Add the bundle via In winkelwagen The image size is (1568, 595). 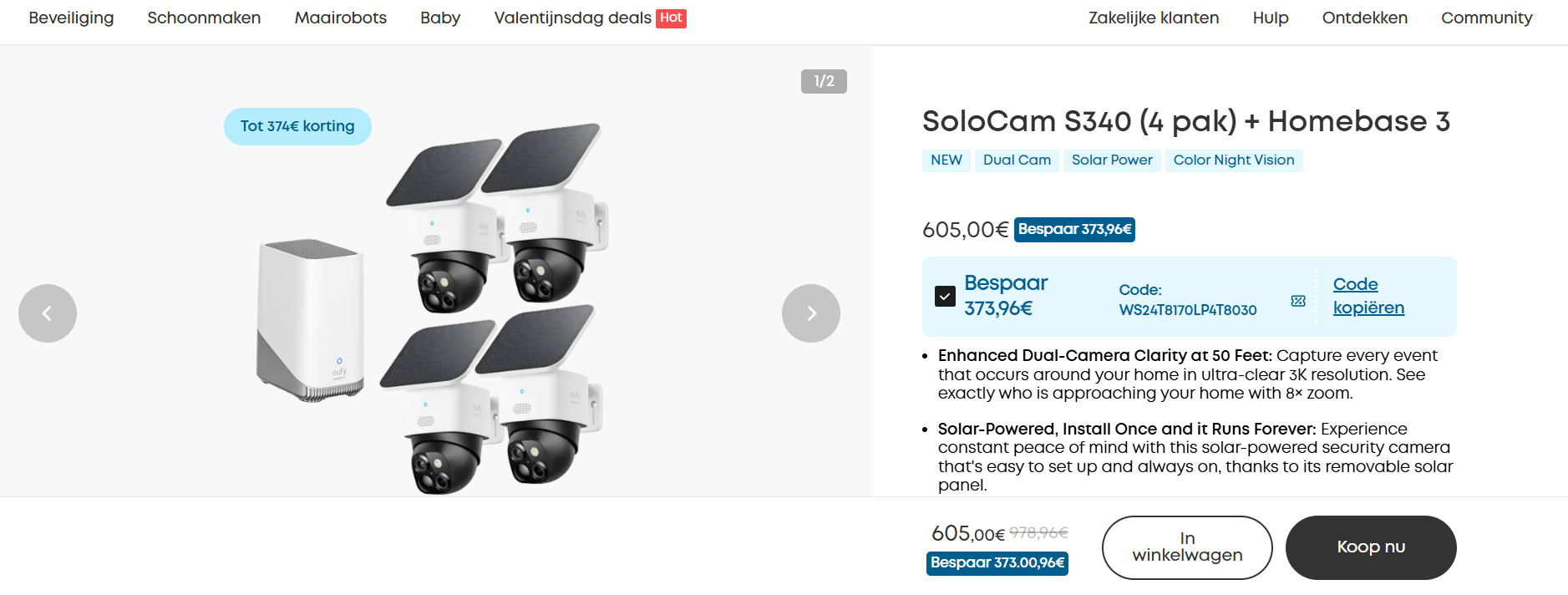click(x=1186, y=547)
